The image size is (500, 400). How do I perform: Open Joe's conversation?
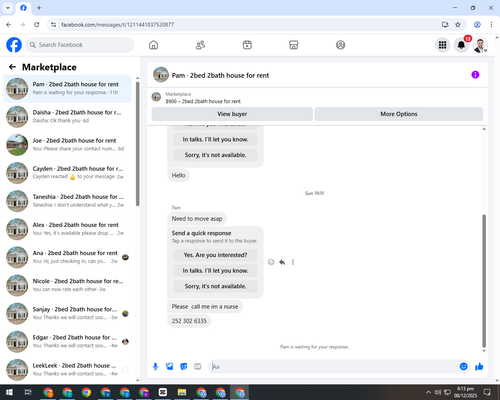[67, 145]
